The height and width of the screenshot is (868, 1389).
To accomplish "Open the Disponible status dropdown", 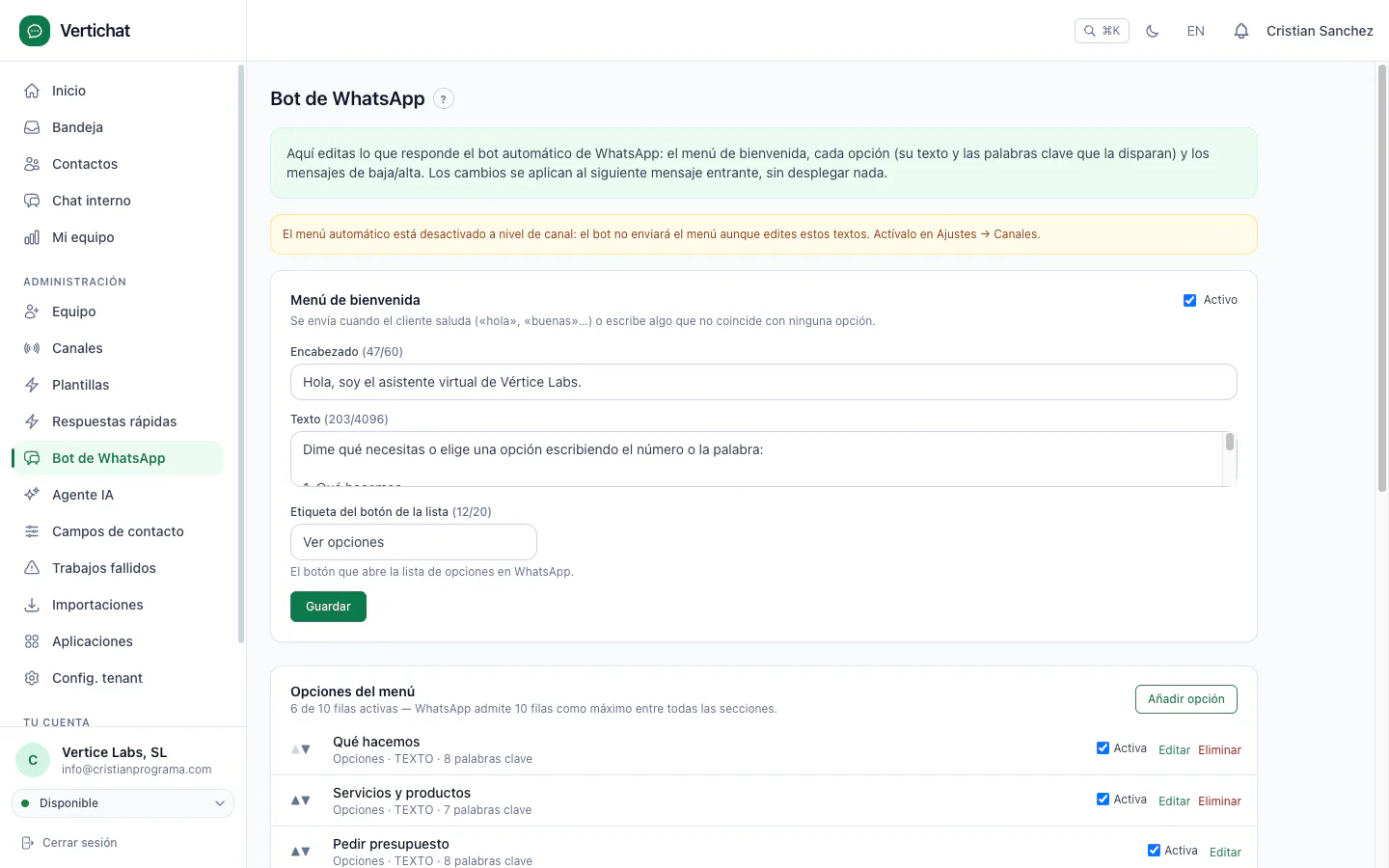I will (x=123, y=803).
